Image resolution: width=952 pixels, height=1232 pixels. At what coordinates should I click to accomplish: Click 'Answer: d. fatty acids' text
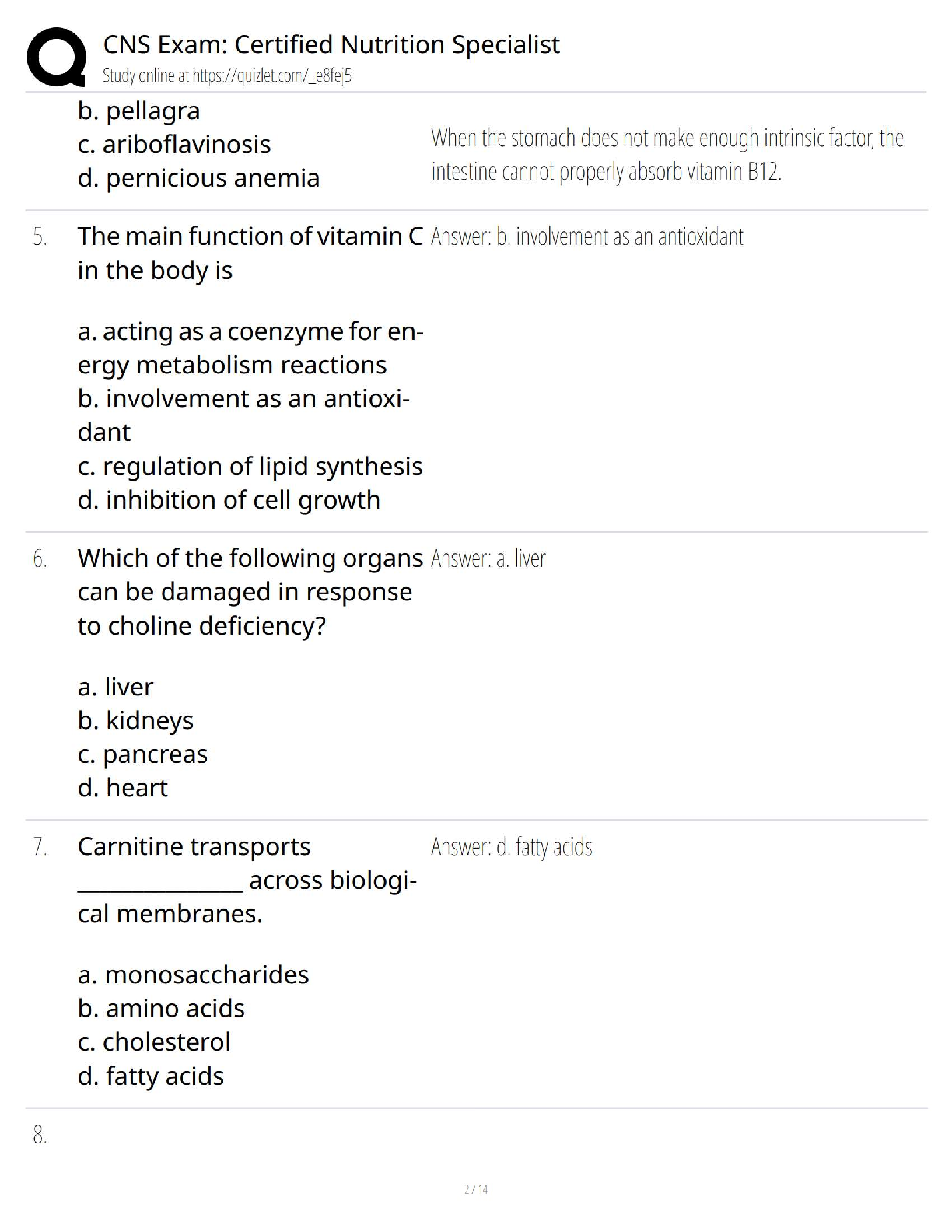512,846
